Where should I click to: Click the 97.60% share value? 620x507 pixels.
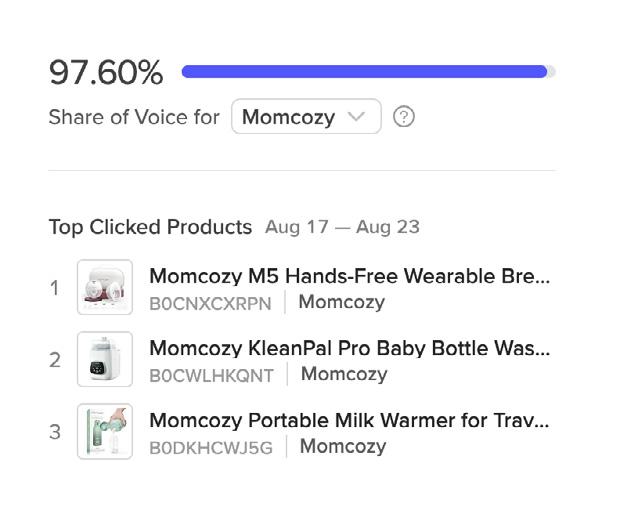tap(106, 72)
